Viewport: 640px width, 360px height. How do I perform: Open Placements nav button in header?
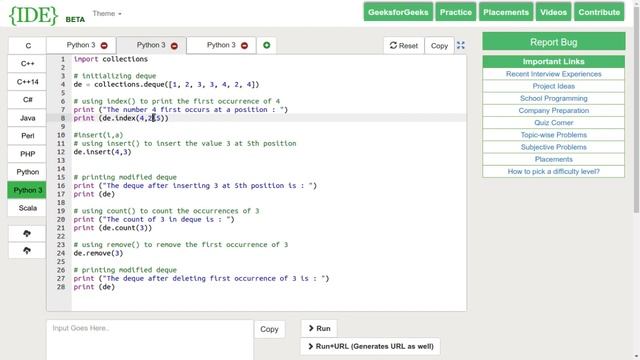tap(506, 12)
